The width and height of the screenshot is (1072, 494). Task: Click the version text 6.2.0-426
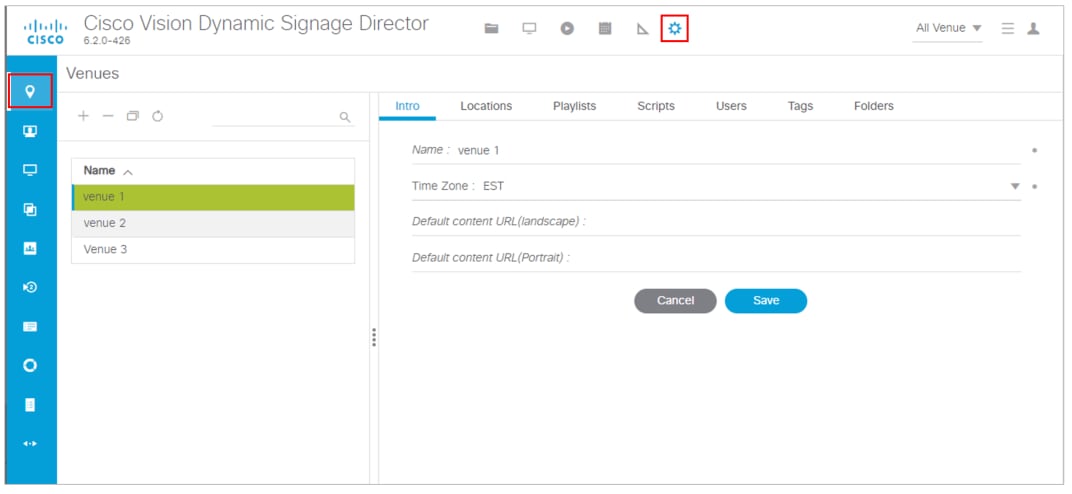(x=107, y=41)
